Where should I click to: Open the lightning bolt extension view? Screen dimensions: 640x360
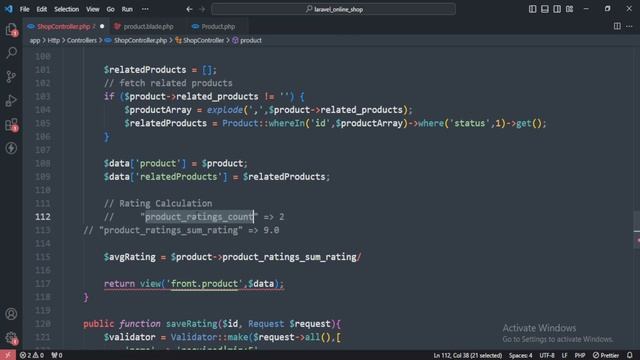click(11, 148)
